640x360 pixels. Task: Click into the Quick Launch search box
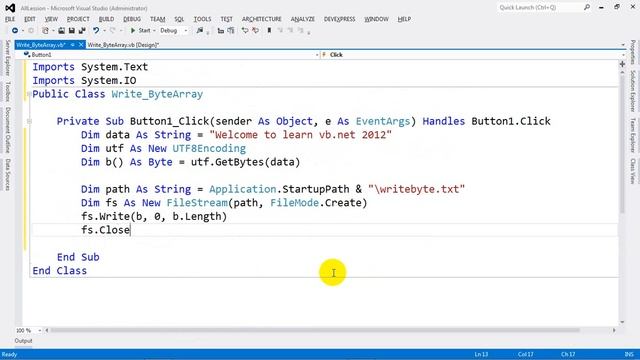coord(540,7)
